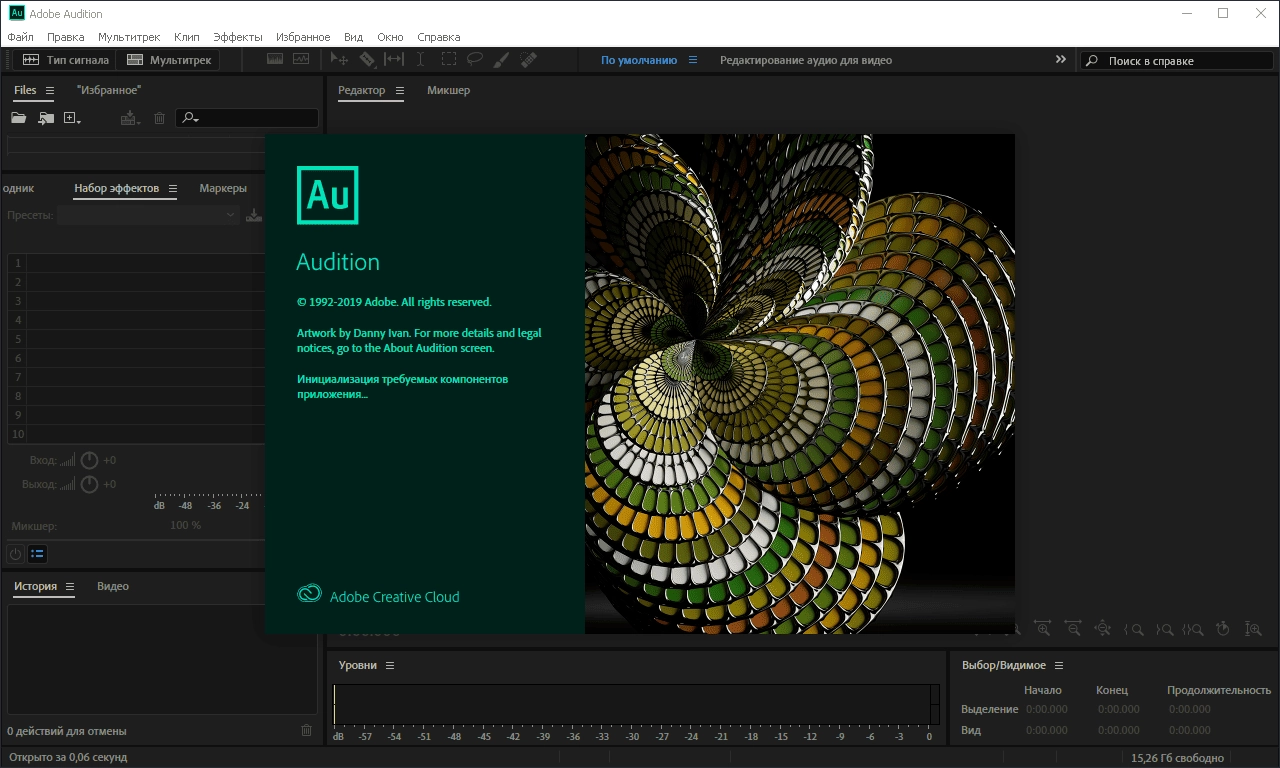1280x768 pixels.
Task: Toggle effects rack power button
Action: (15, 553)
